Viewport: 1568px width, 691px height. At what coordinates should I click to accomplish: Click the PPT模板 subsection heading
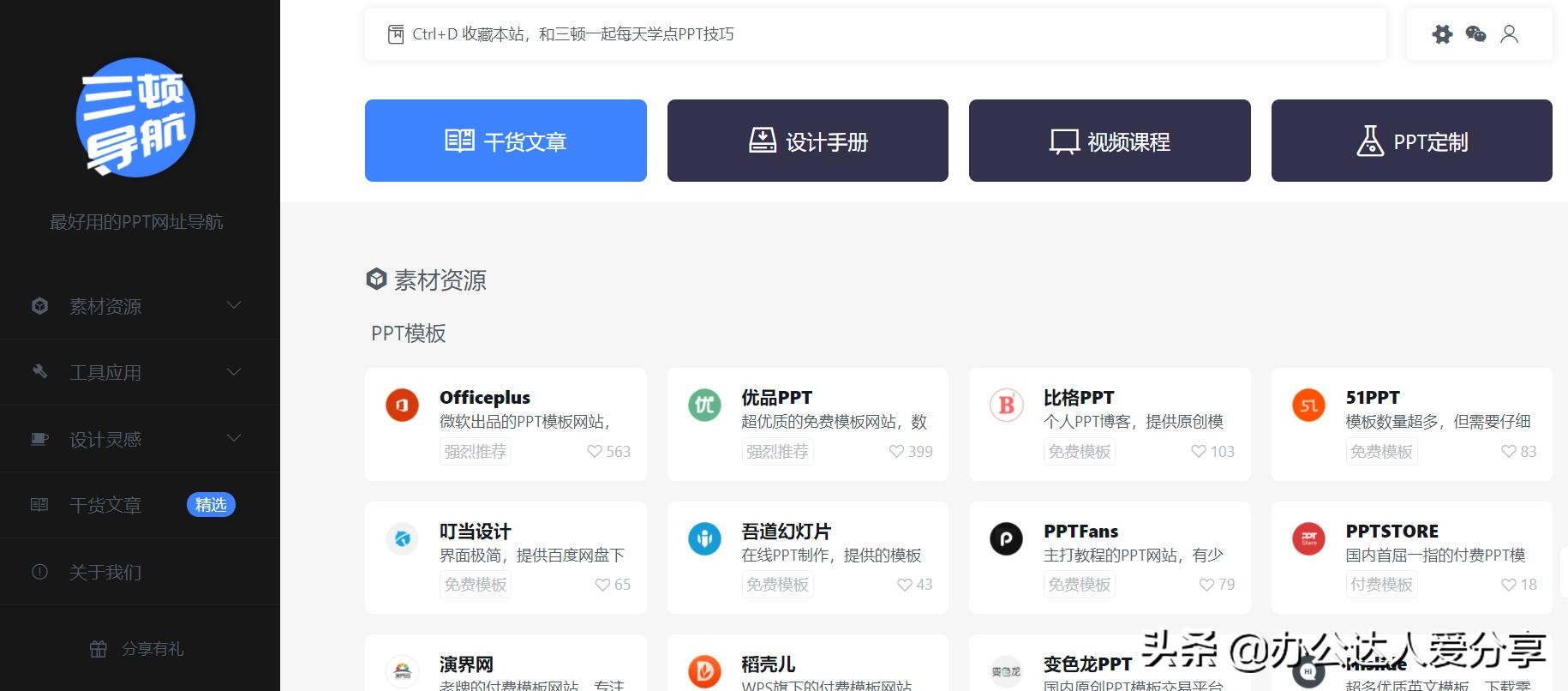click(409, 333)
